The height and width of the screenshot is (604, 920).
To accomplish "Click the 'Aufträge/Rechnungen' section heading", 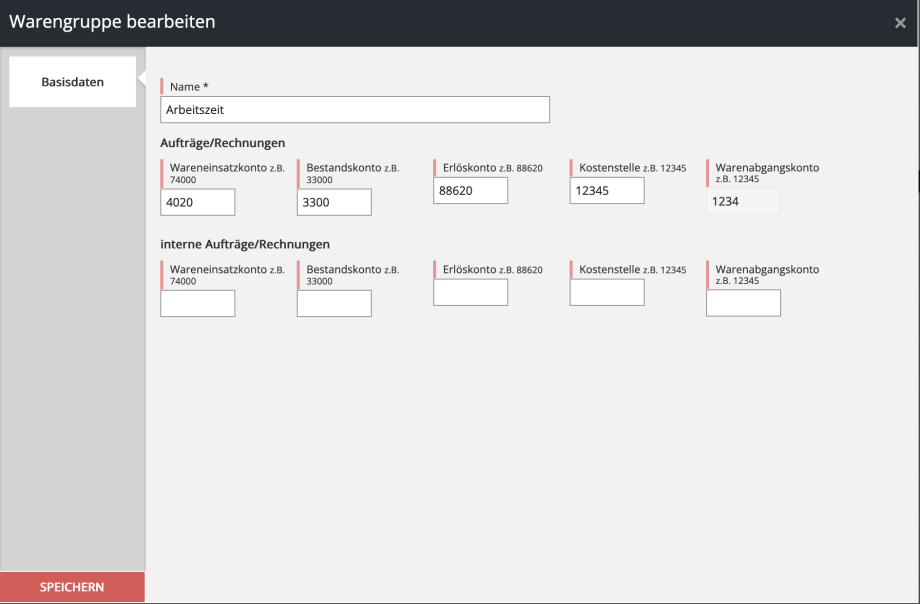I will coord(223,143).
